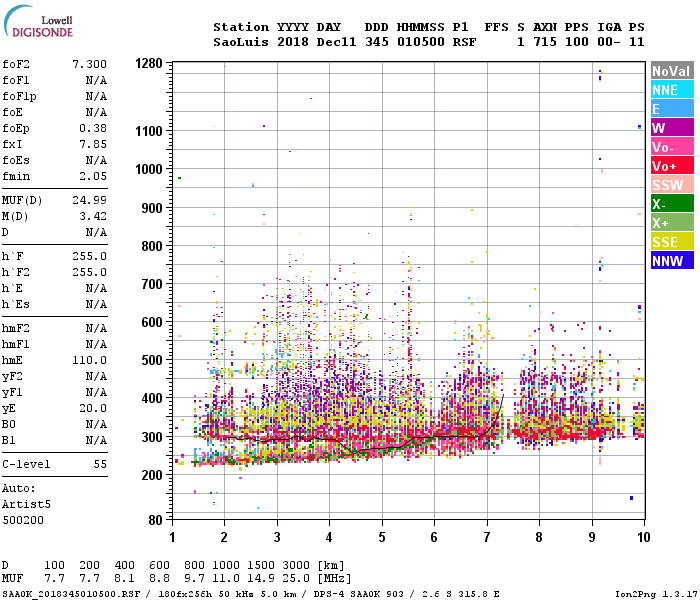Click the MUF 11.0 value for 1000 km
Screen dimensions: 700x600
pos(226,579)
